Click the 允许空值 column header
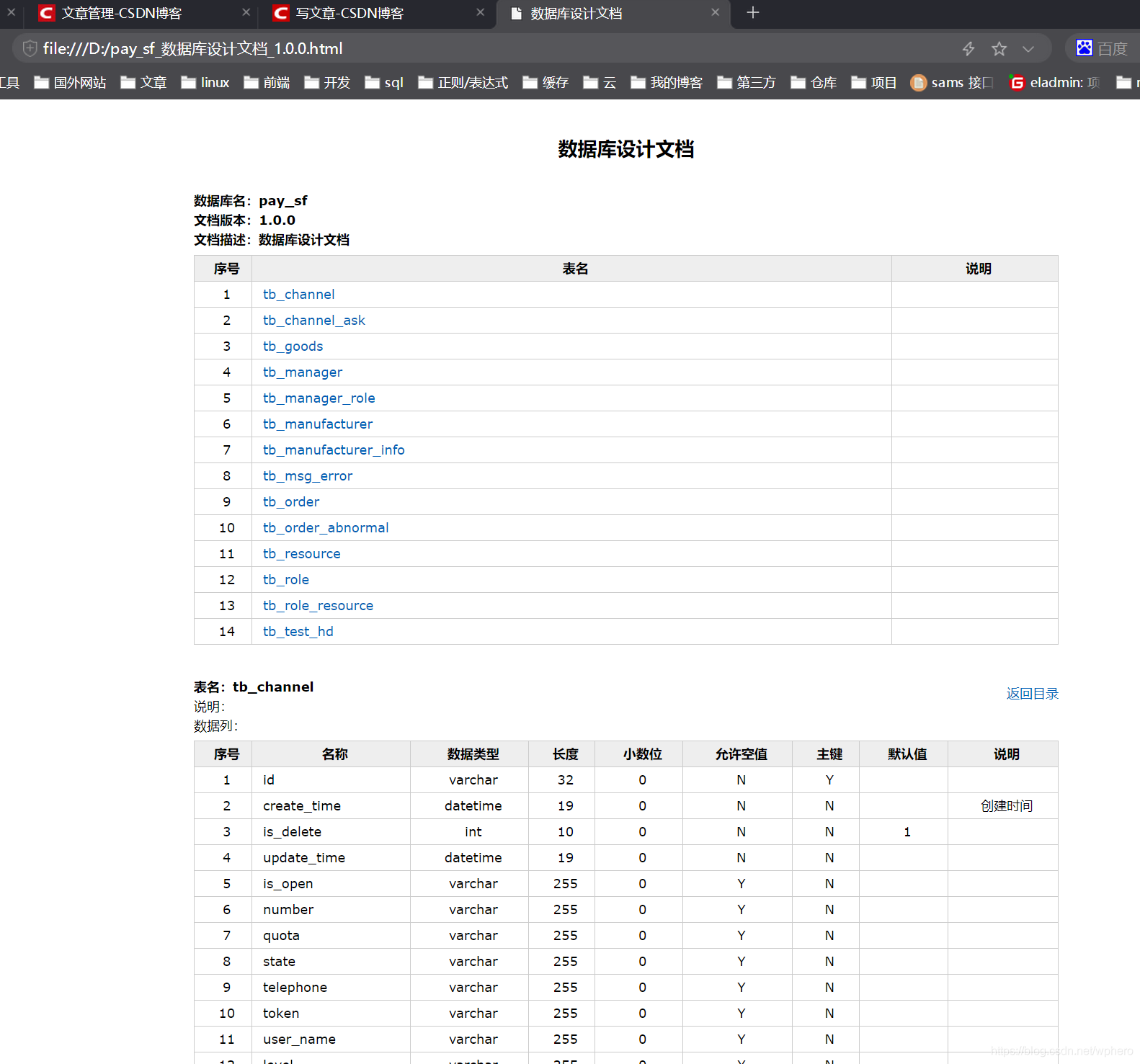1140x1064 pixels. coord(737,754)
